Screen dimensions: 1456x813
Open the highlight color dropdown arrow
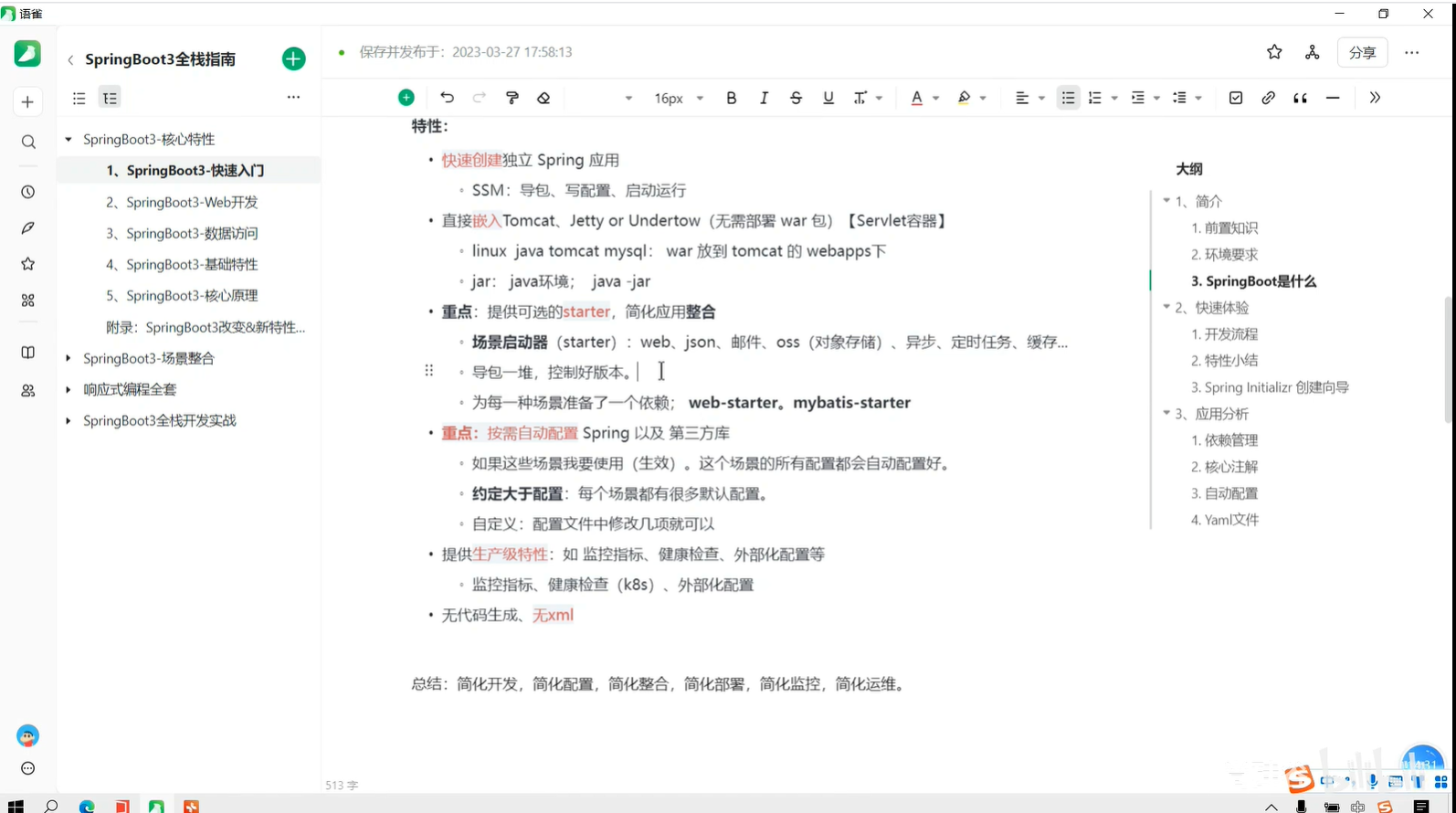(983, 98)
